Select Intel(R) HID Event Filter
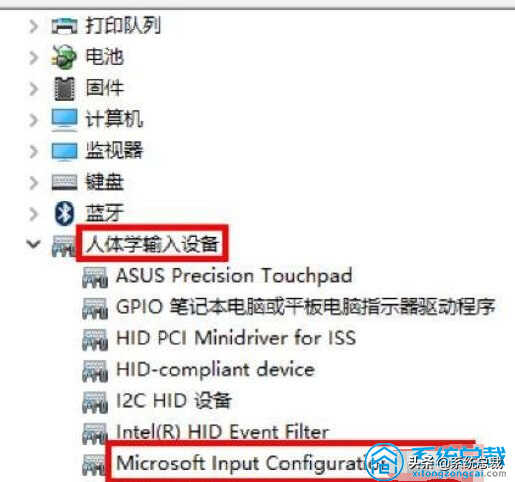 (x=222, y=432)
